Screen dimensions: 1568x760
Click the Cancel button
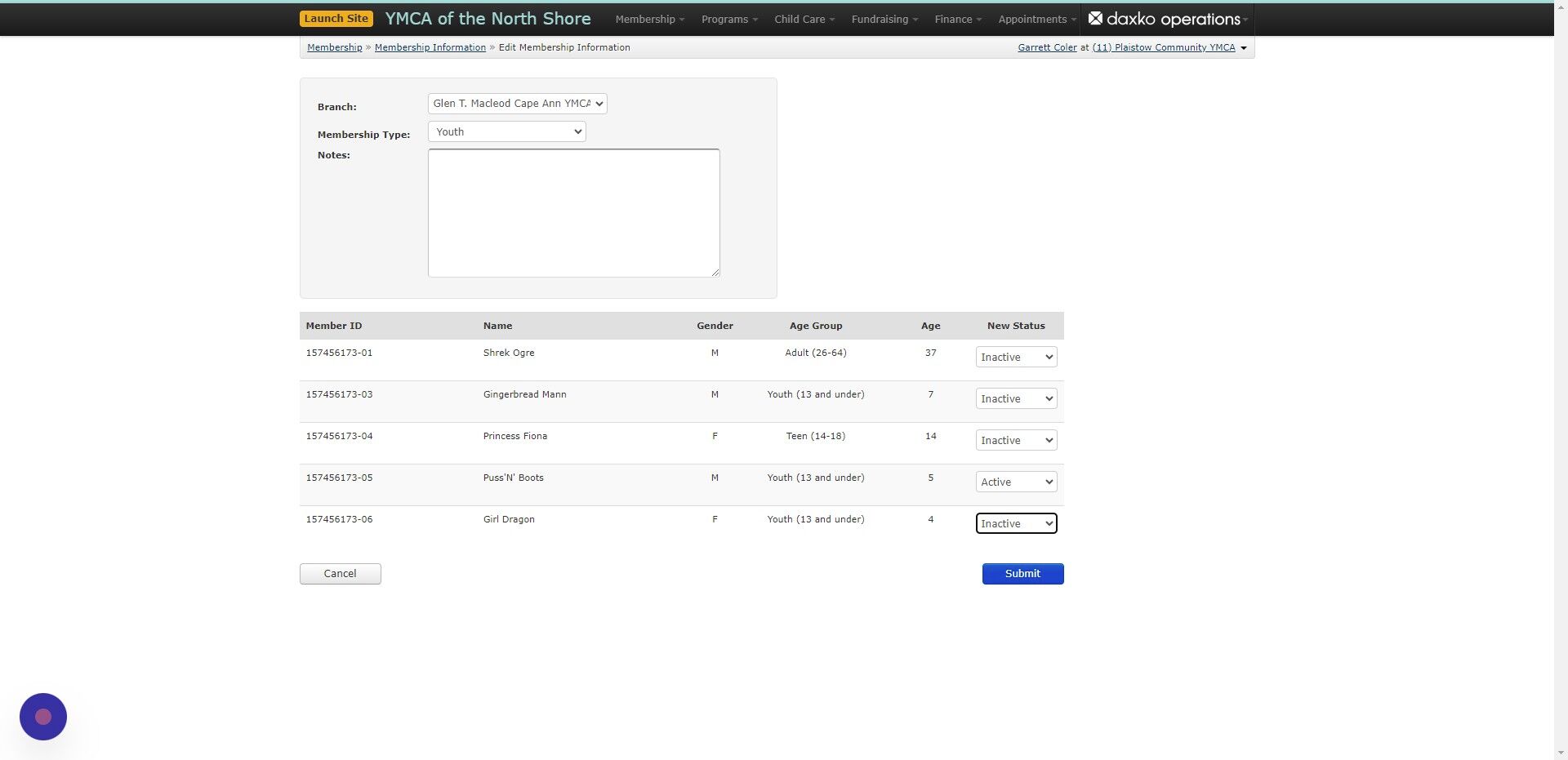point(340,573)
